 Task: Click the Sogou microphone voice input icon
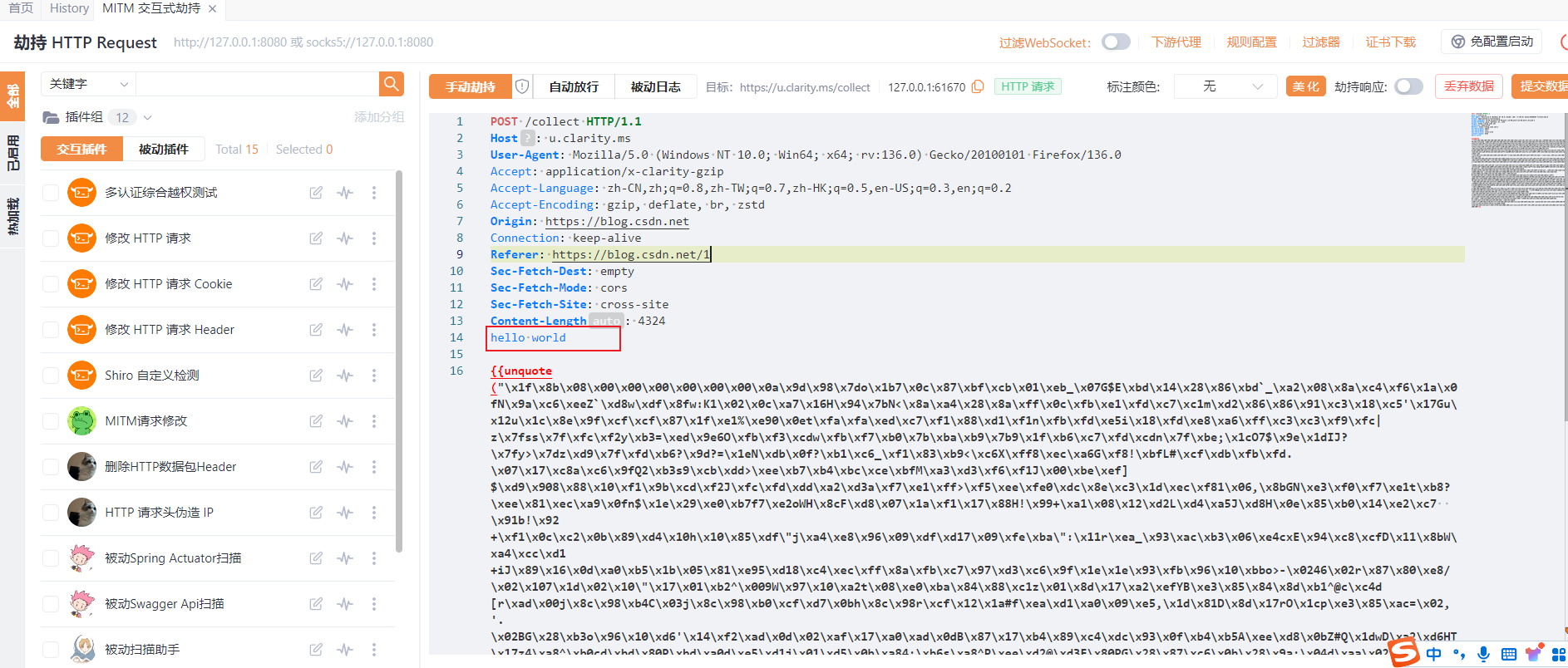tap(1484, 654)
